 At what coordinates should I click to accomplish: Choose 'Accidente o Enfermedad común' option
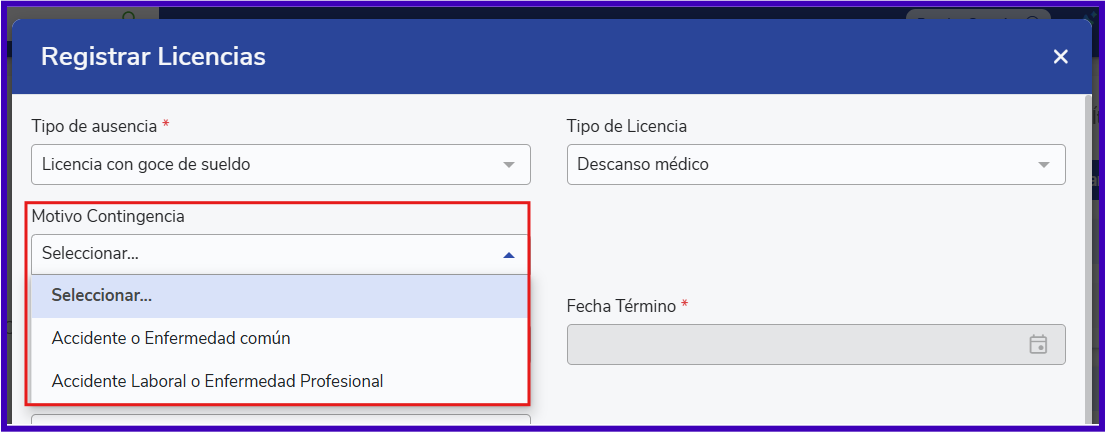[171, 338]
